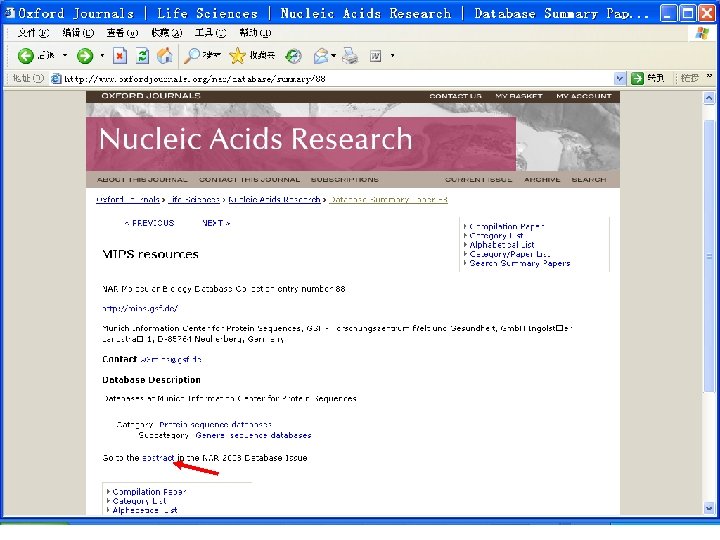The width and height of the screenshot is (720, 540).
Task: Open the Back history dropdown arrow
Action: coord(65,56)
